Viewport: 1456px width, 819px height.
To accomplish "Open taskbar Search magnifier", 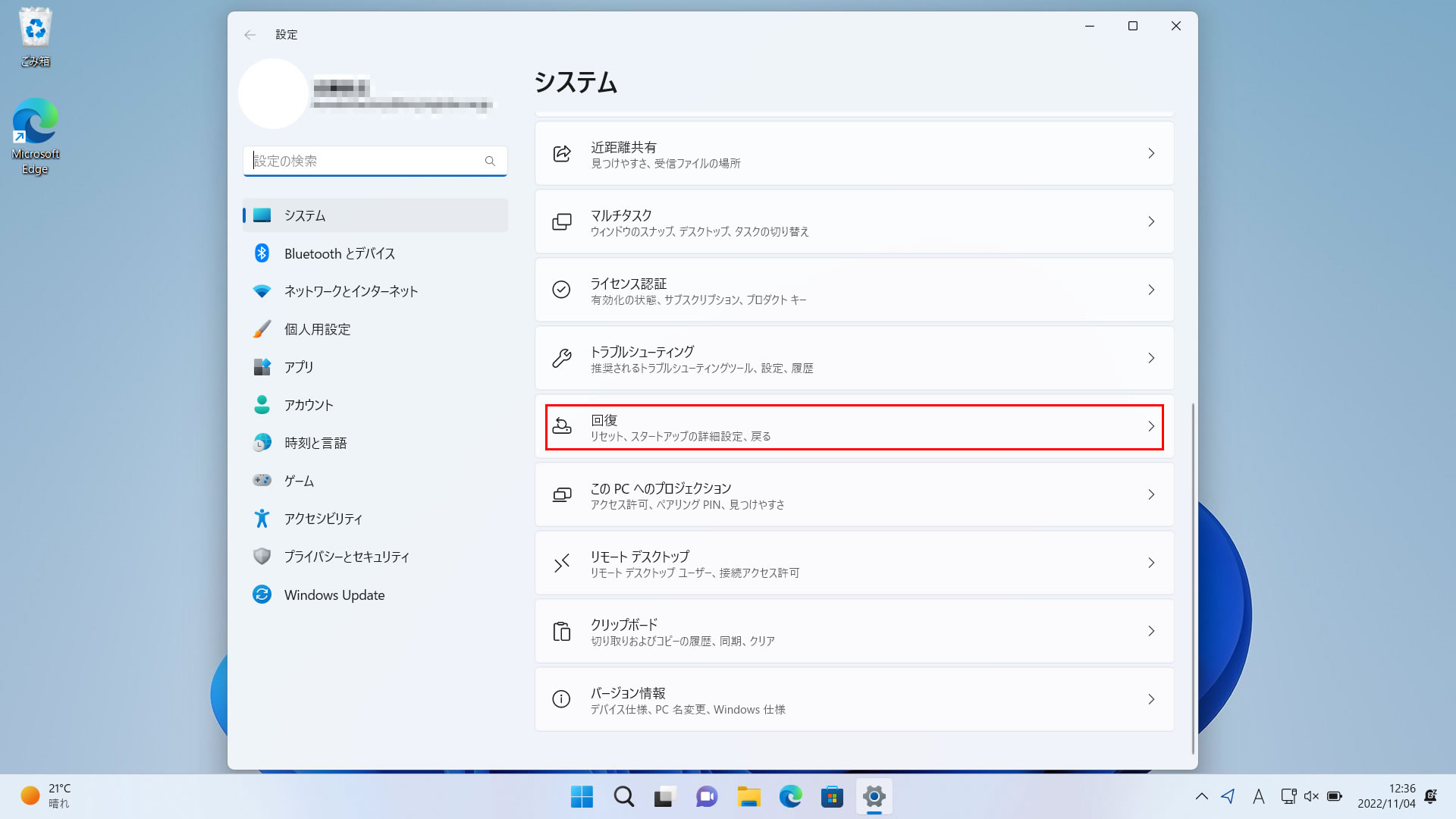I will (623, 797).
